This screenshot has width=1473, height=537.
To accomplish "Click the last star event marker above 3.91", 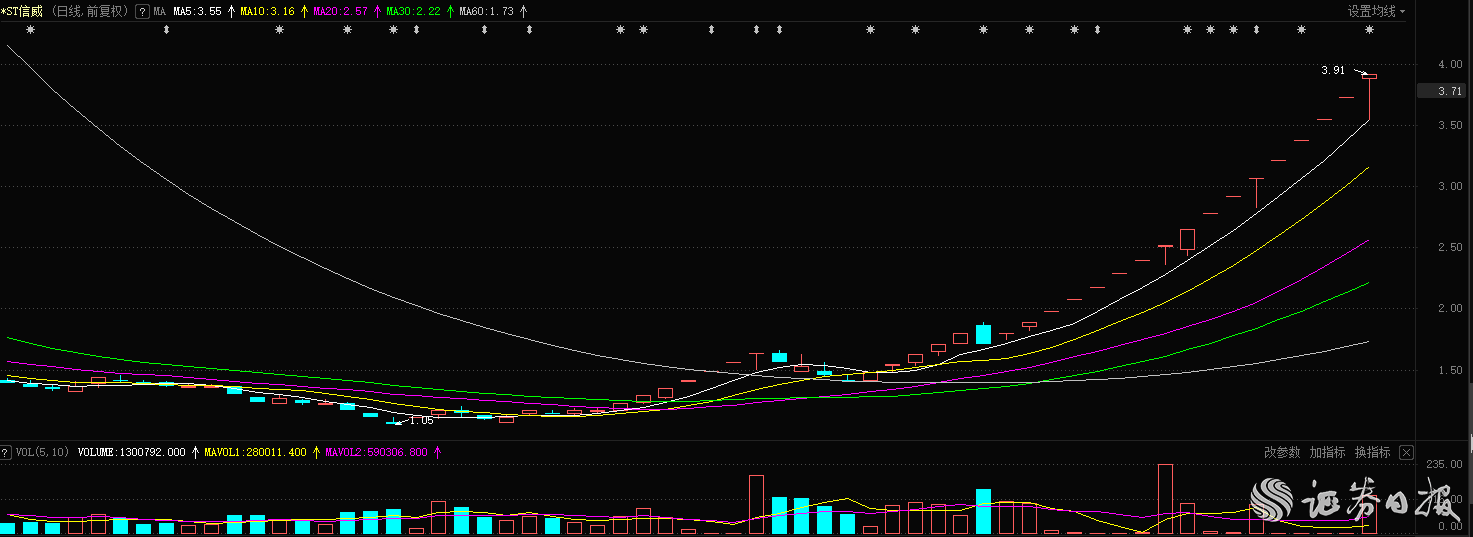I will (x=1369, y=30).
